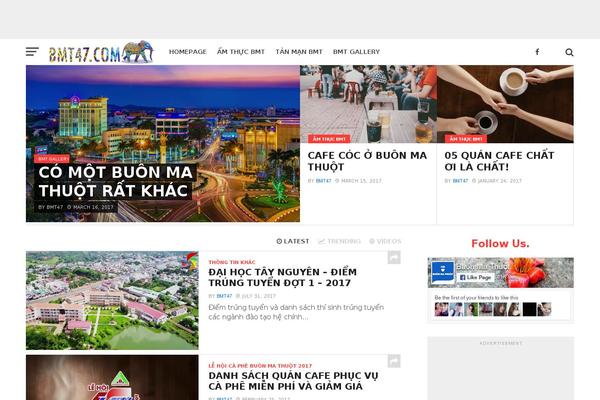Click BMT47 author under 05 Quán Cafe
600x400 pixels.
(460, 181)
